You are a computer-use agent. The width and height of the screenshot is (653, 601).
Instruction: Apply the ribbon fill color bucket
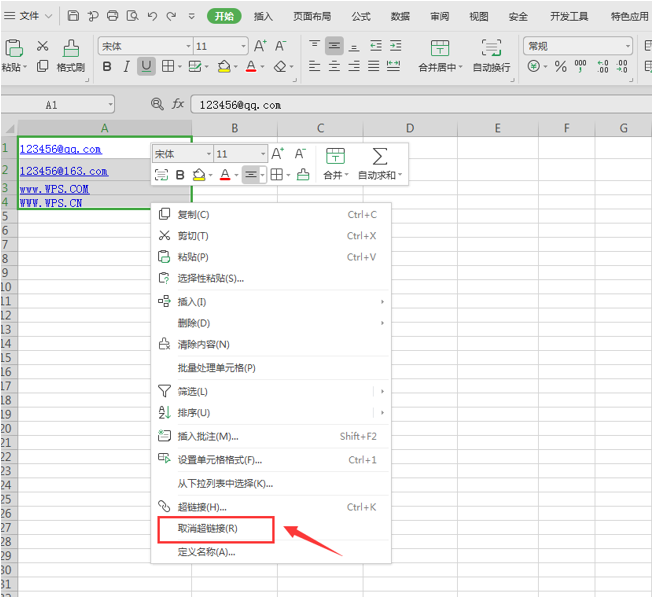tap(224, 67)
